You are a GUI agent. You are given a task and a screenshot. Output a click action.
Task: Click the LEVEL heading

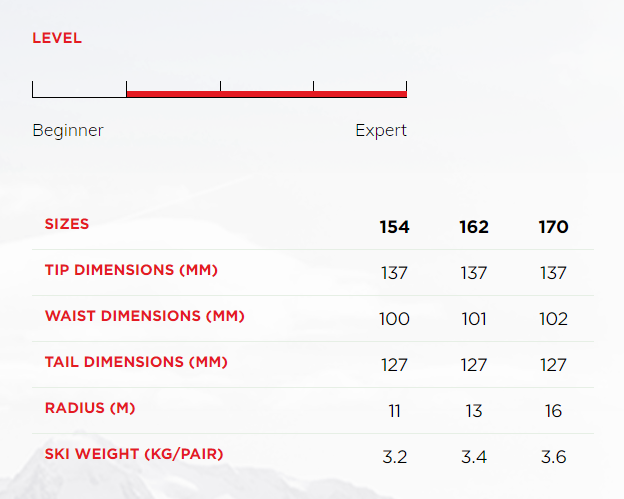pos(57,38)
